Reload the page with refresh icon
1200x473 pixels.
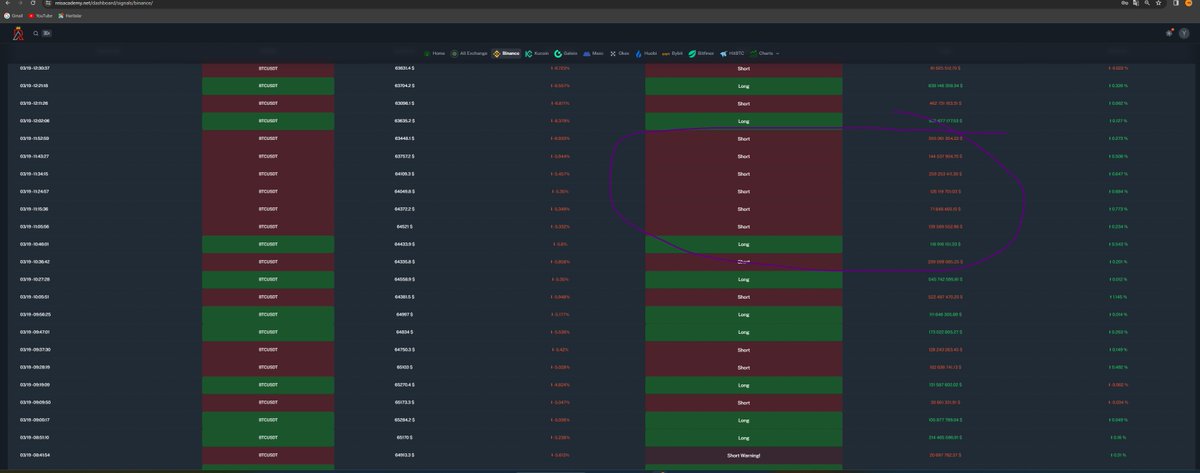(32, 3)
